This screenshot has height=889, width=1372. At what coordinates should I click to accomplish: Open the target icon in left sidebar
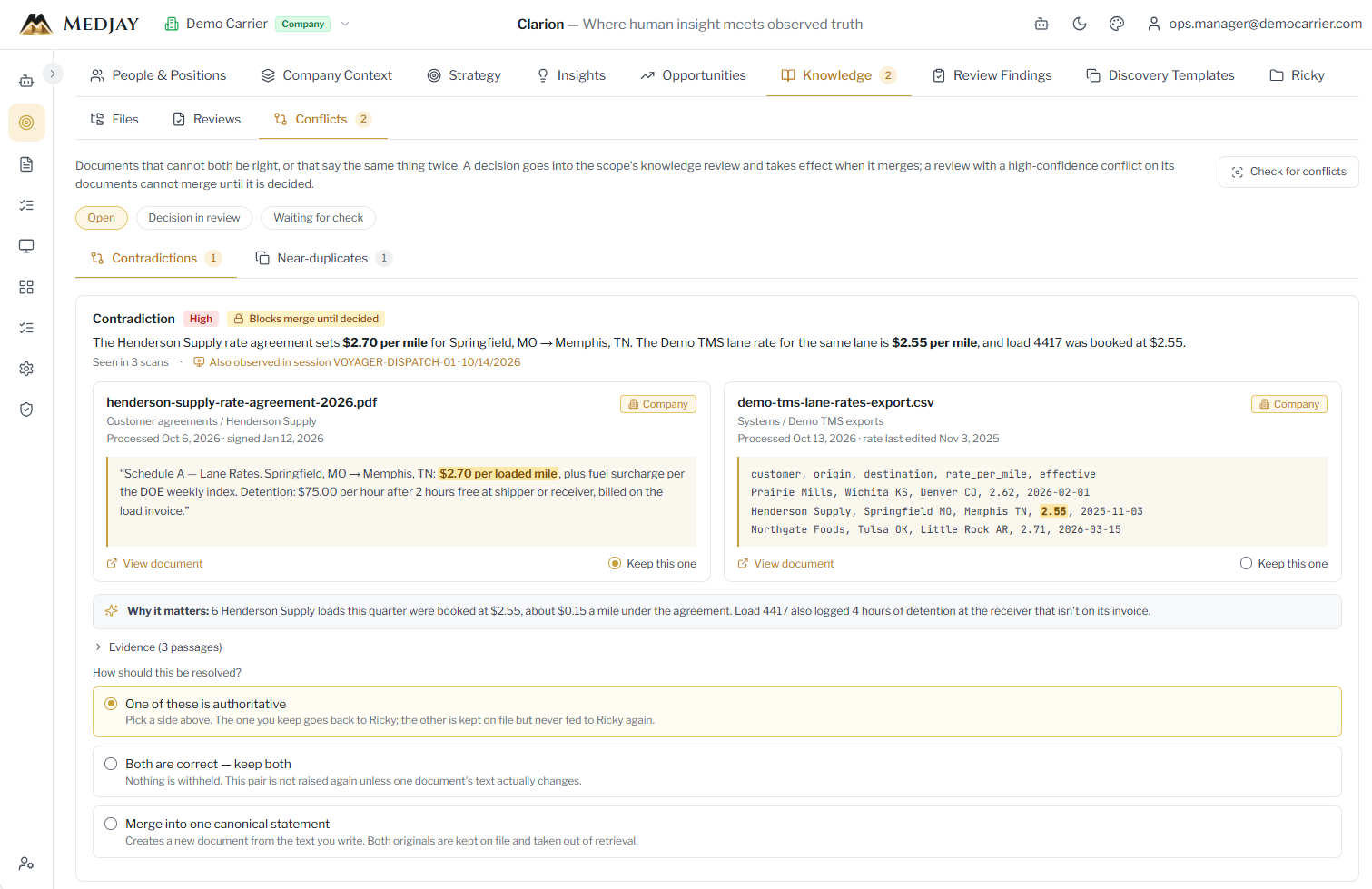(26, 123)
